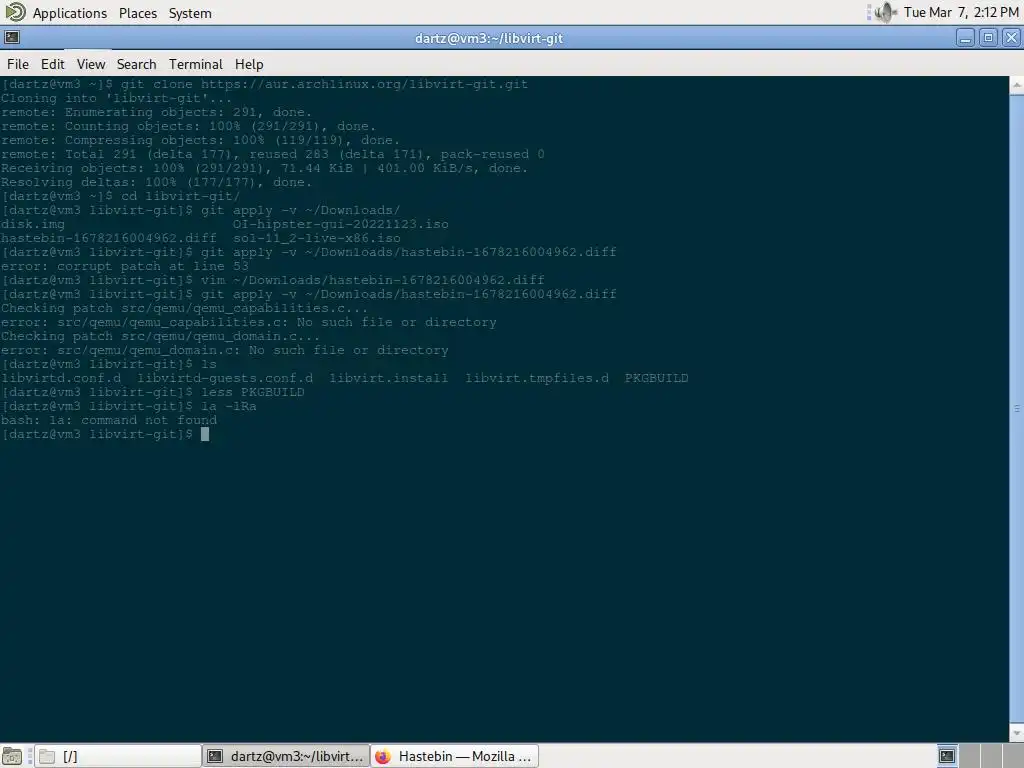Click the "Enumerating objects: 291, done." line

tap(157, 112)
